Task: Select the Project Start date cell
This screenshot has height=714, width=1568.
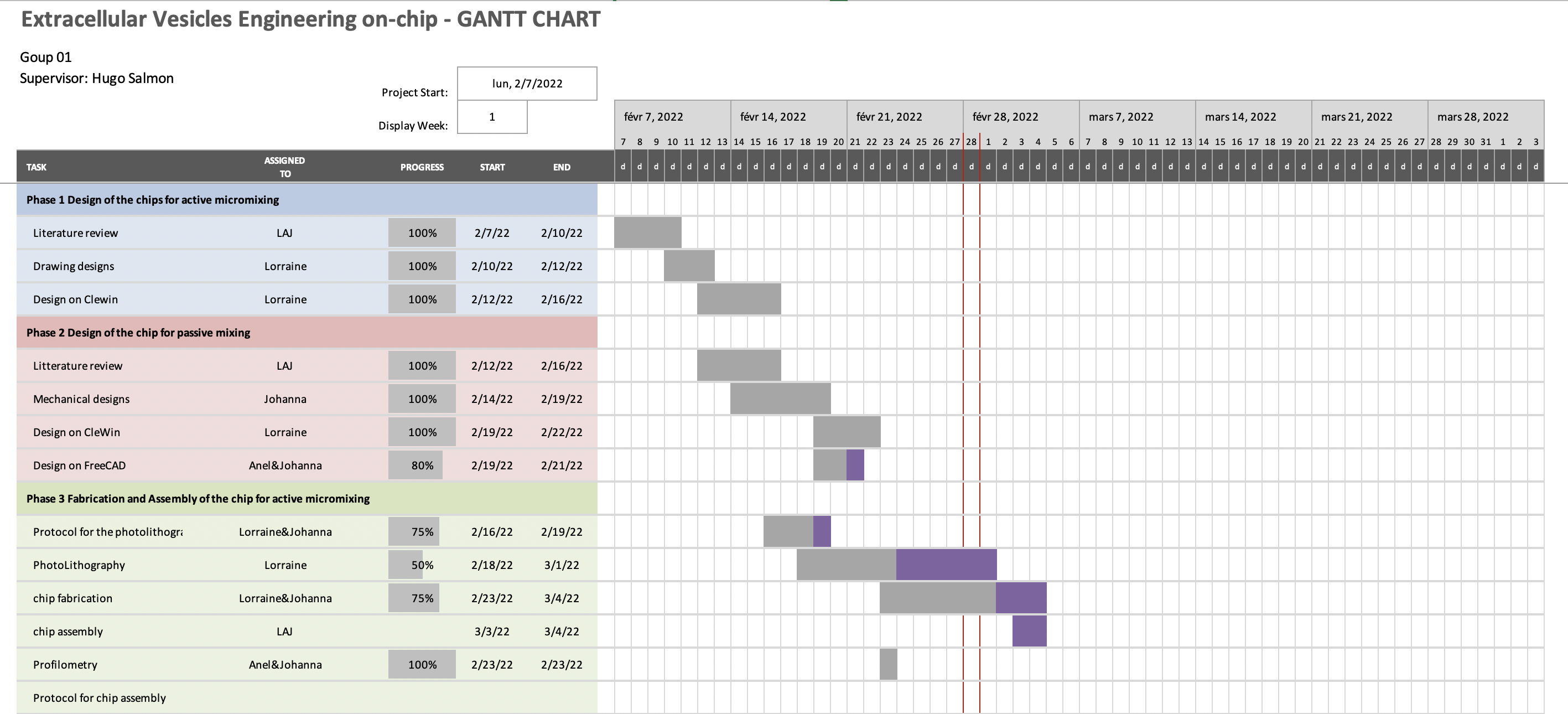Action: pyautogui.click(x=527, y=84)
